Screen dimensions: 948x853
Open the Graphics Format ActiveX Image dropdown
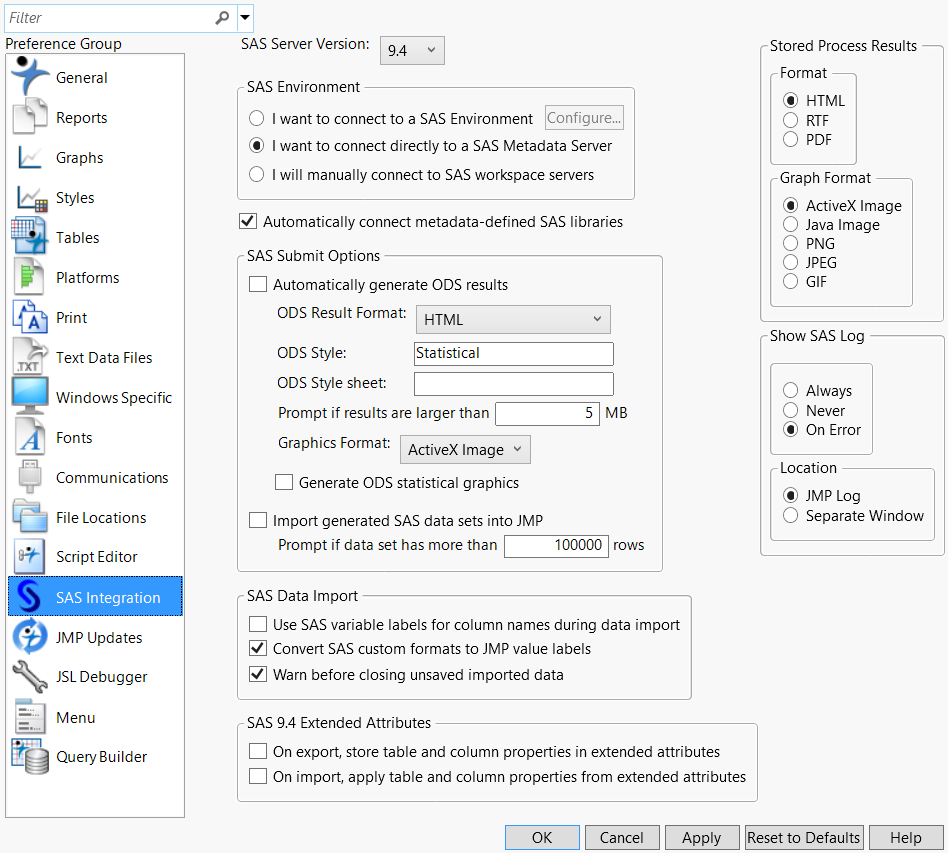pyautogui.click(x=465, y=450)
